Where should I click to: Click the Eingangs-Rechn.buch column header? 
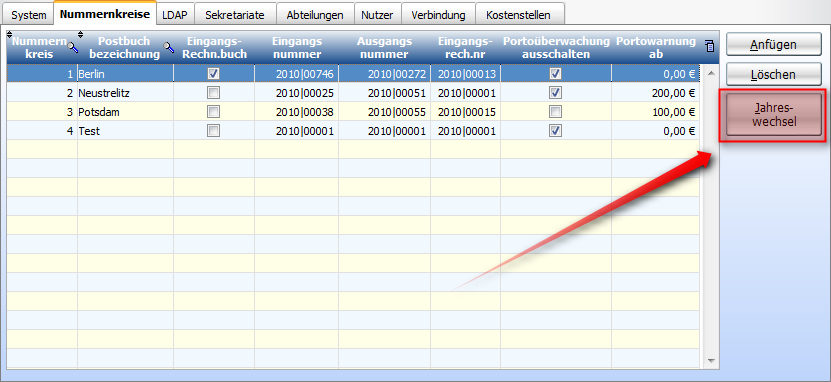click(214, 47)
